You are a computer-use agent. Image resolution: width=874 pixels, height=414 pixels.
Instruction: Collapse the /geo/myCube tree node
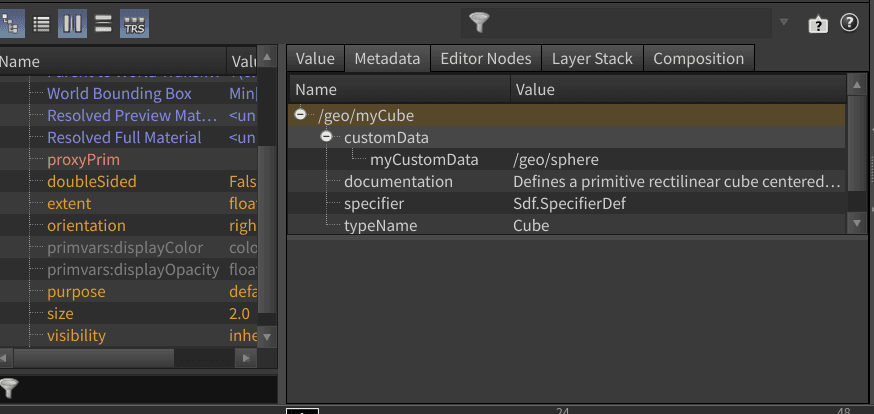click(x=303, y=116)
